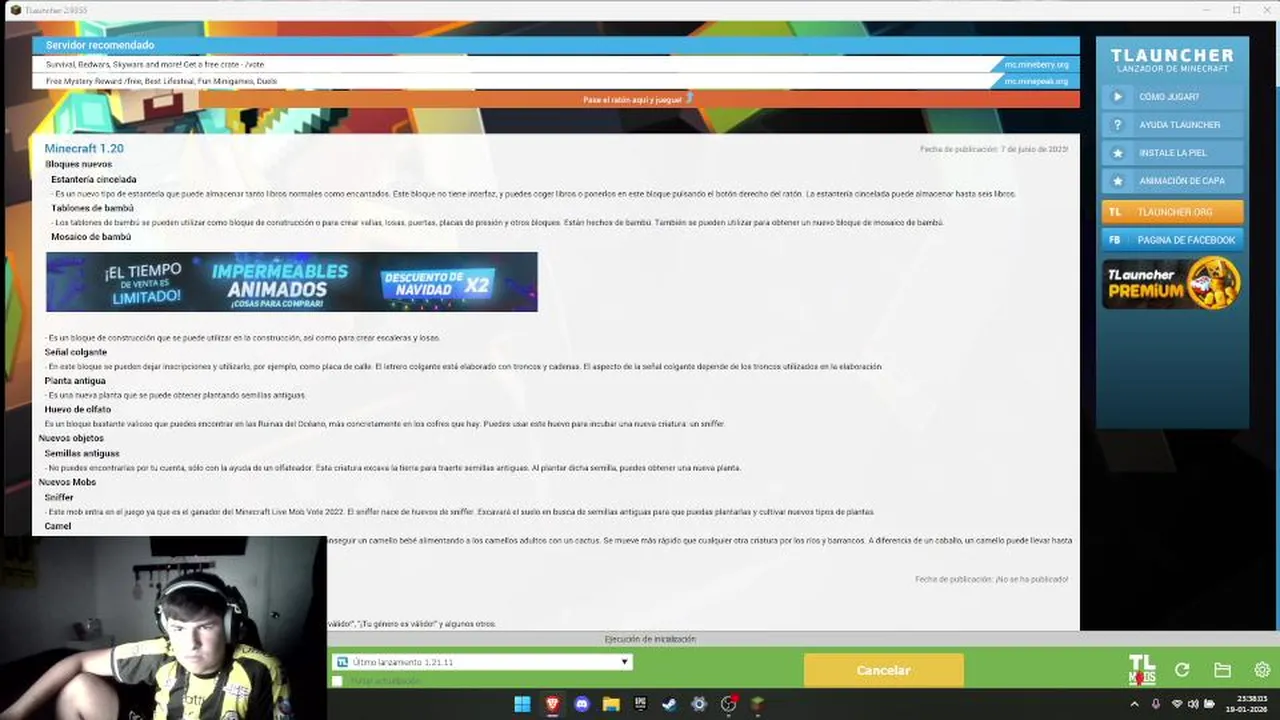Click the Nuevos objetos section title
1280x720 pixels.
point(71,438)
